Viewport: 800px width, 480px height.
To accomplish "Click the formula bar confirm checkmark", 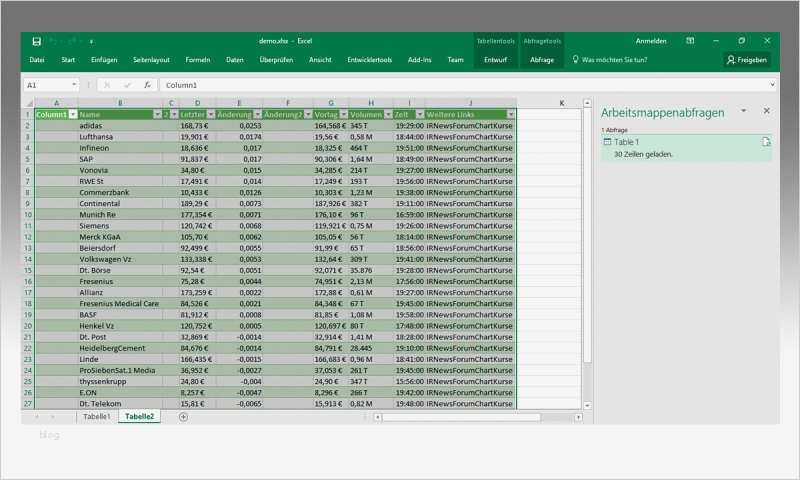I will point(127,85).
